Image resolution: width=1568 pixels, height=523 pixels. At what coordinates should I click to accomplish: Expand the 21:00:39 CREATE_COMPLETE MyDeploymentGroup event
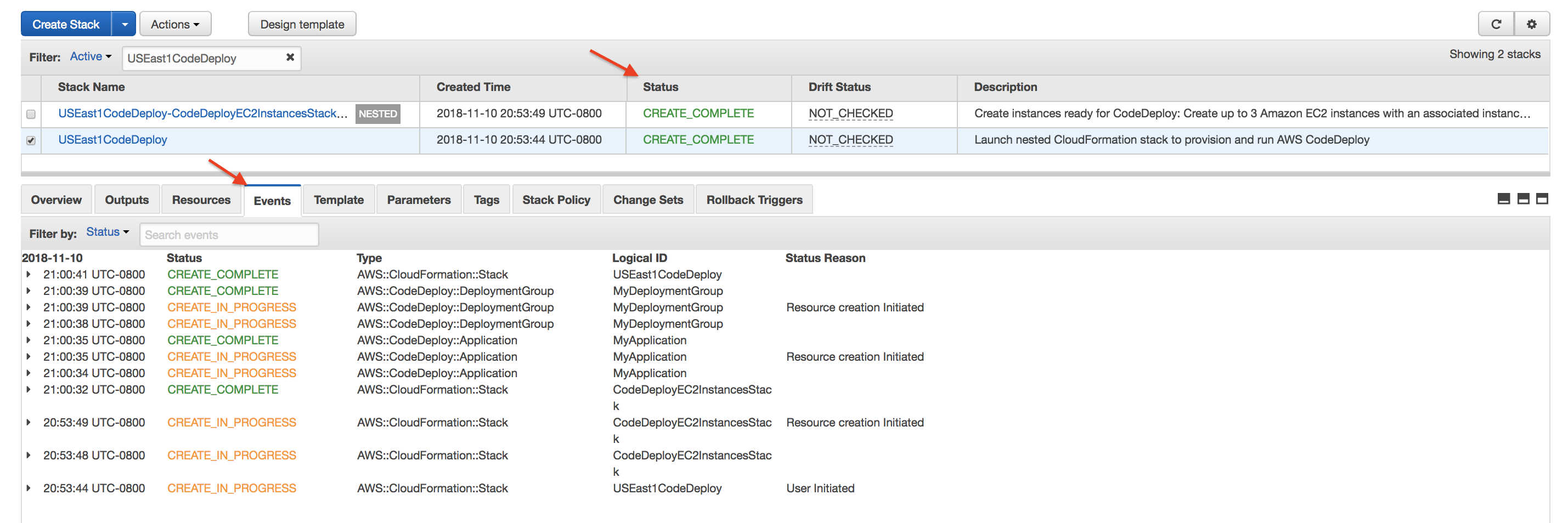(29, 291)
